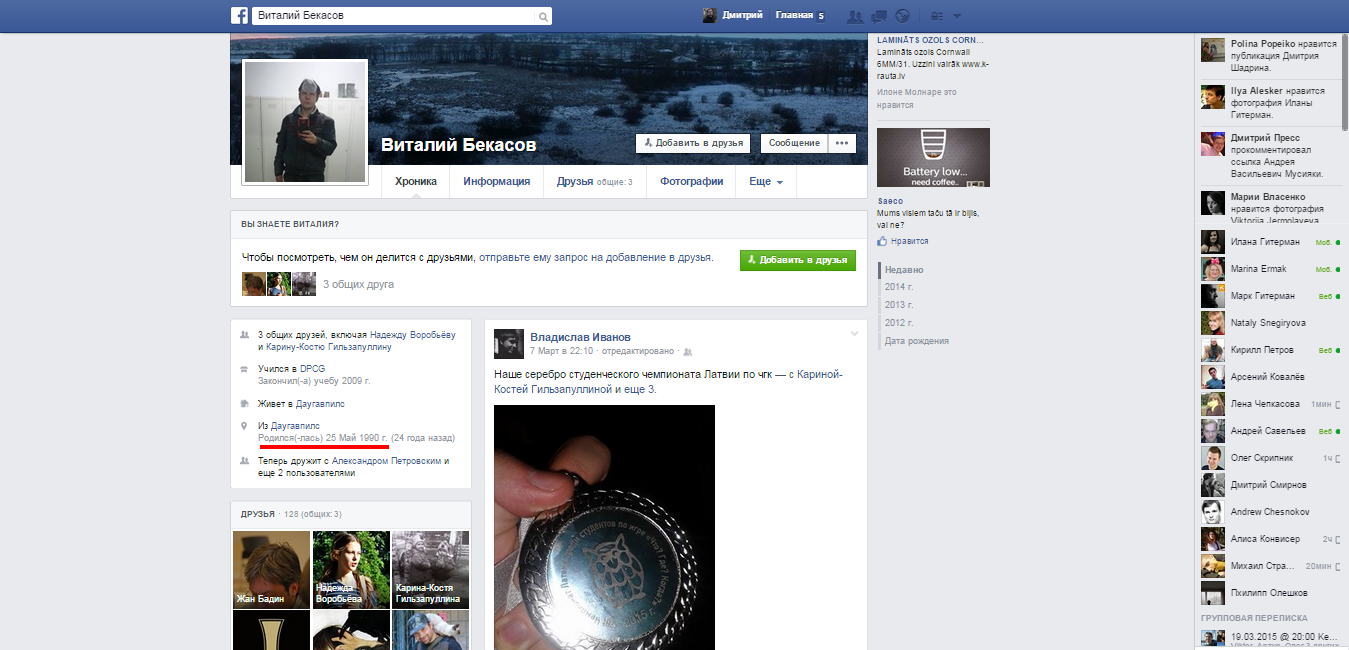Click the Сообщение button
1349x650 pixels.
pos(795,143)
